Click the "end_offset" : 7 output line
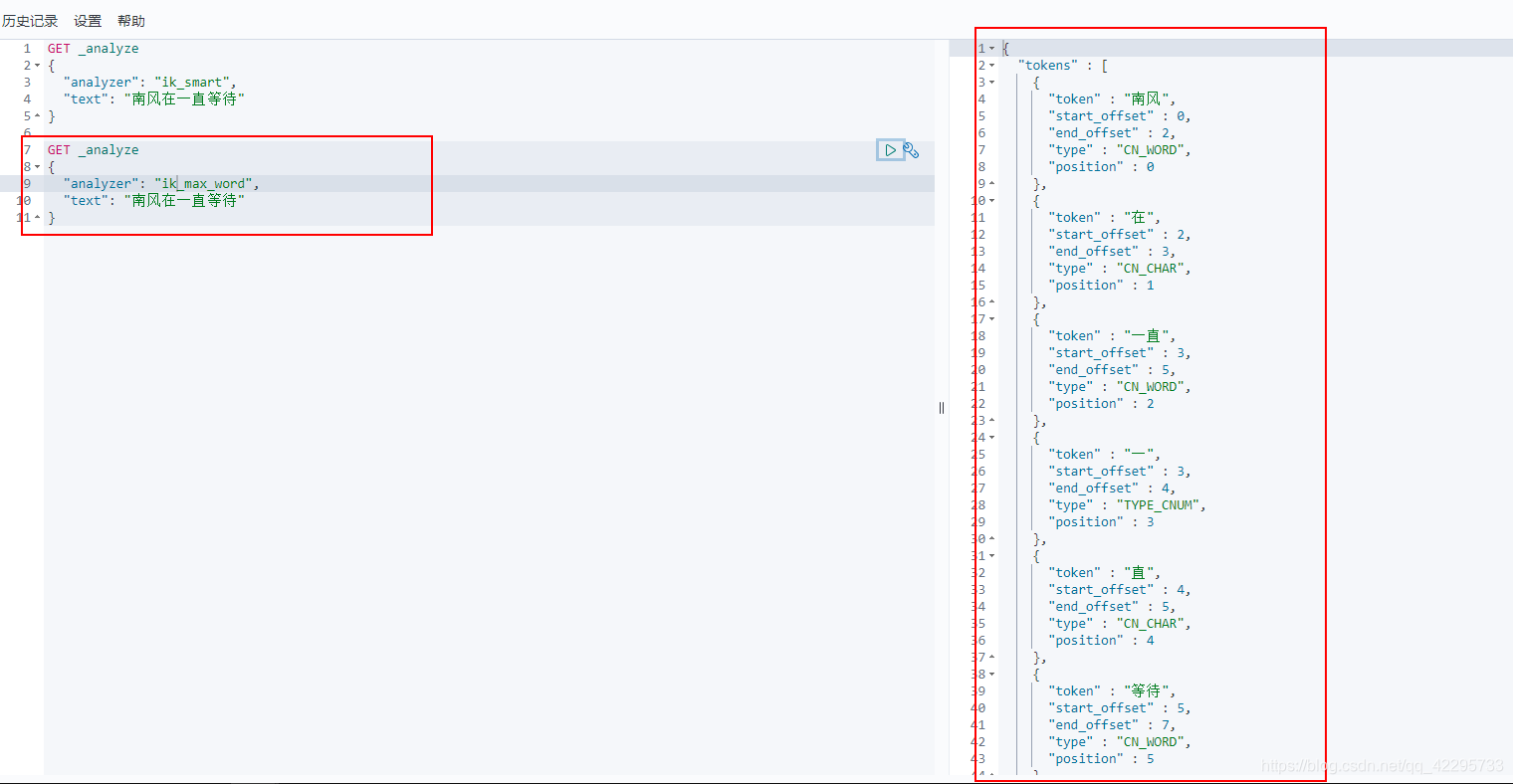The height and width of the screenshot is (784, 1513). click(1112, 725)
